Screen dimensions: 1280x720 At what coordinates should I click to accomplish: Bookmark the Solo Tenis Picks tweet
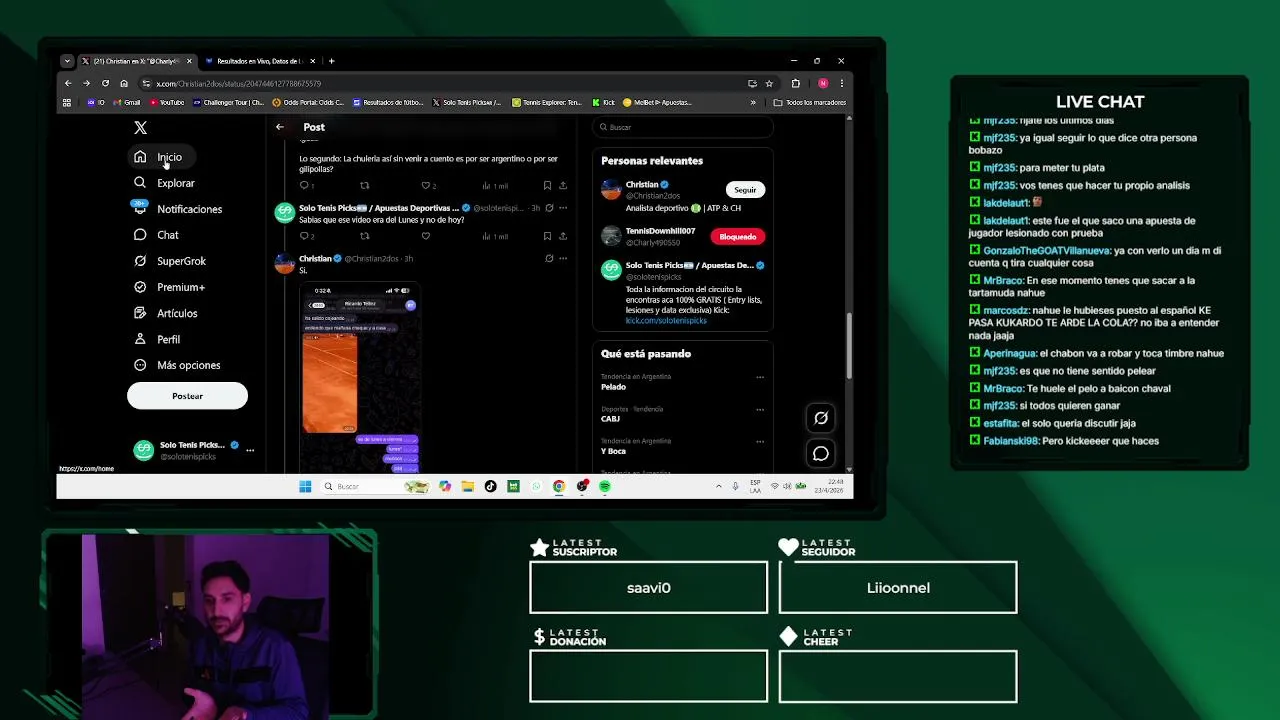pyautogui.click(x=547, y=236)
